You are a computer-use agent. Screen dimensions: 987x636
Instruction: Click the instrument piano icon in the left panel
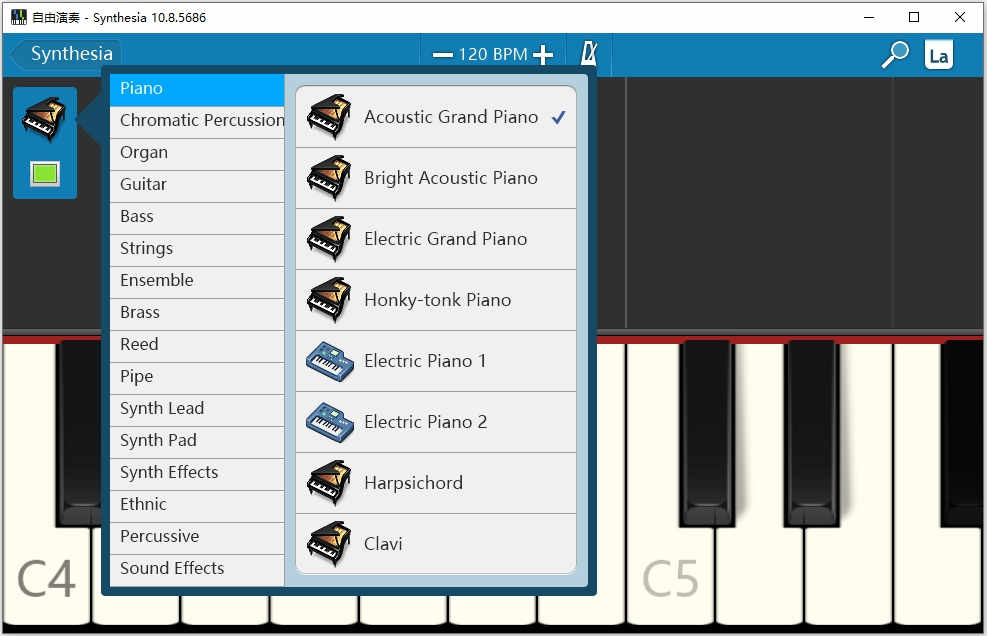pyautogui.click(x=44, y=118)
